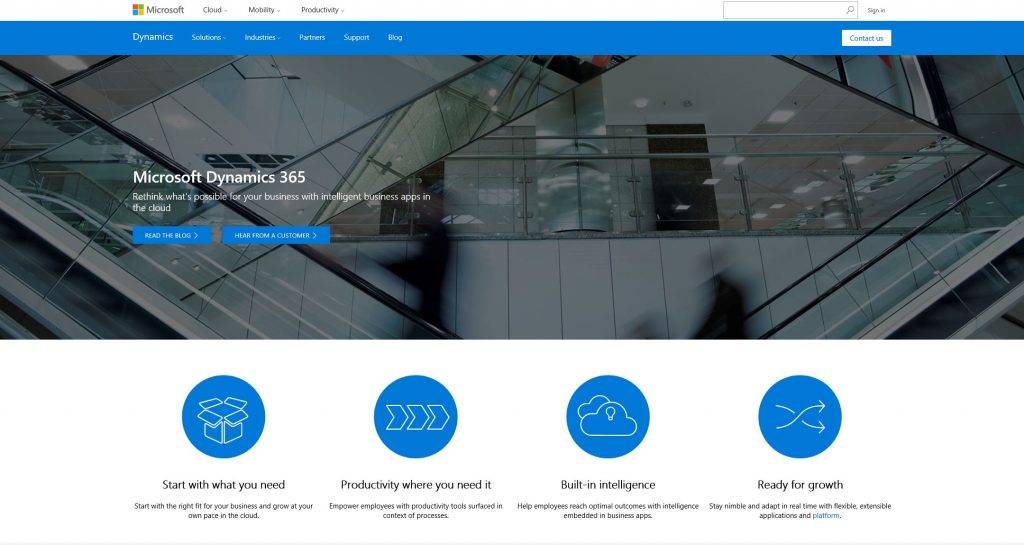This screenshot has width=1024, height=545.
Task: Click the Microsoft Dynamics 365 heading
Action: 219,177
